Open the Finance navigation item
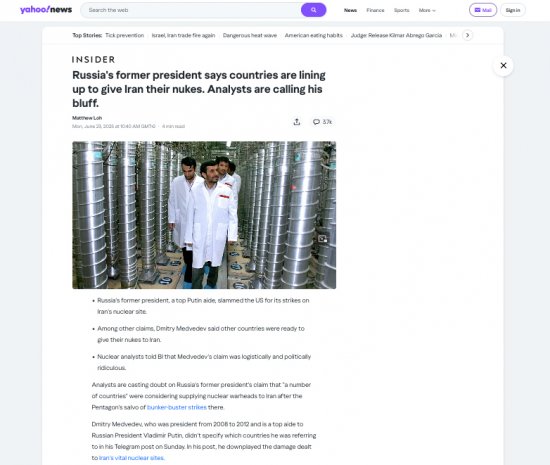Viewport: 550px width, 465px height. tap(375, 10)
